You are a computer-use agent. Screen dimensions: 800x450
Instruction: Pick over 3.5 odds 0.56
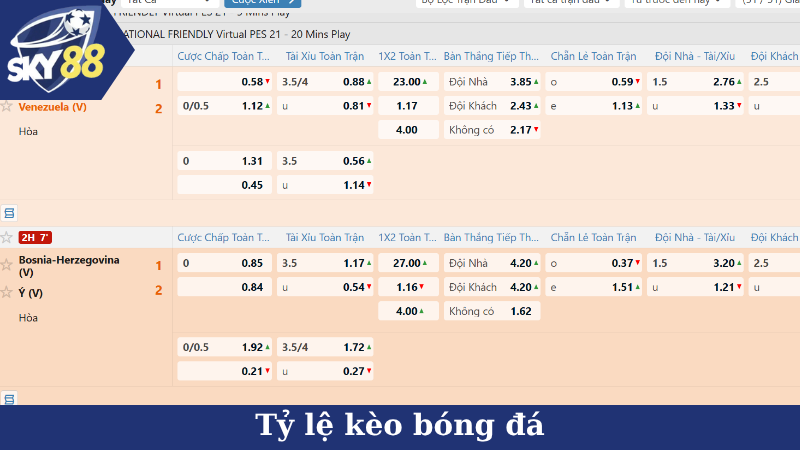pyautogui.click(x=325, y=161)
